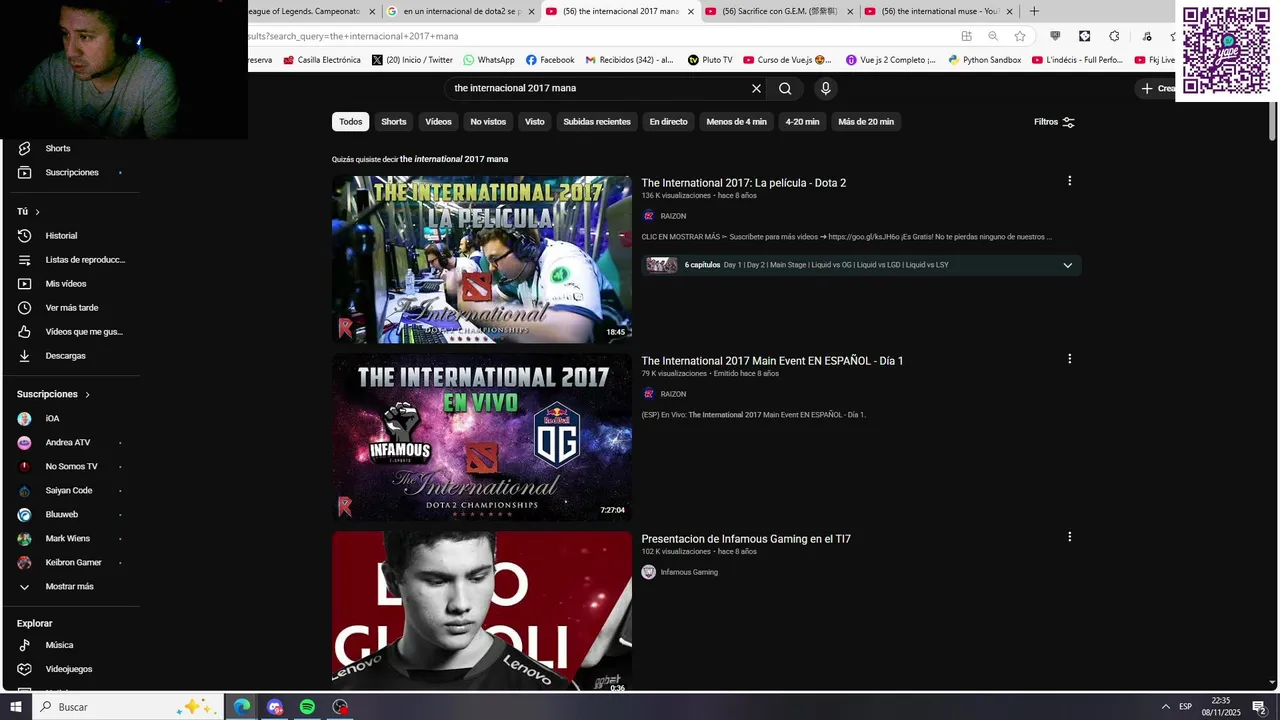Open more options for Main Event Día 1
Viewport: 1280px width, 720px height.
coord(1069,359)
